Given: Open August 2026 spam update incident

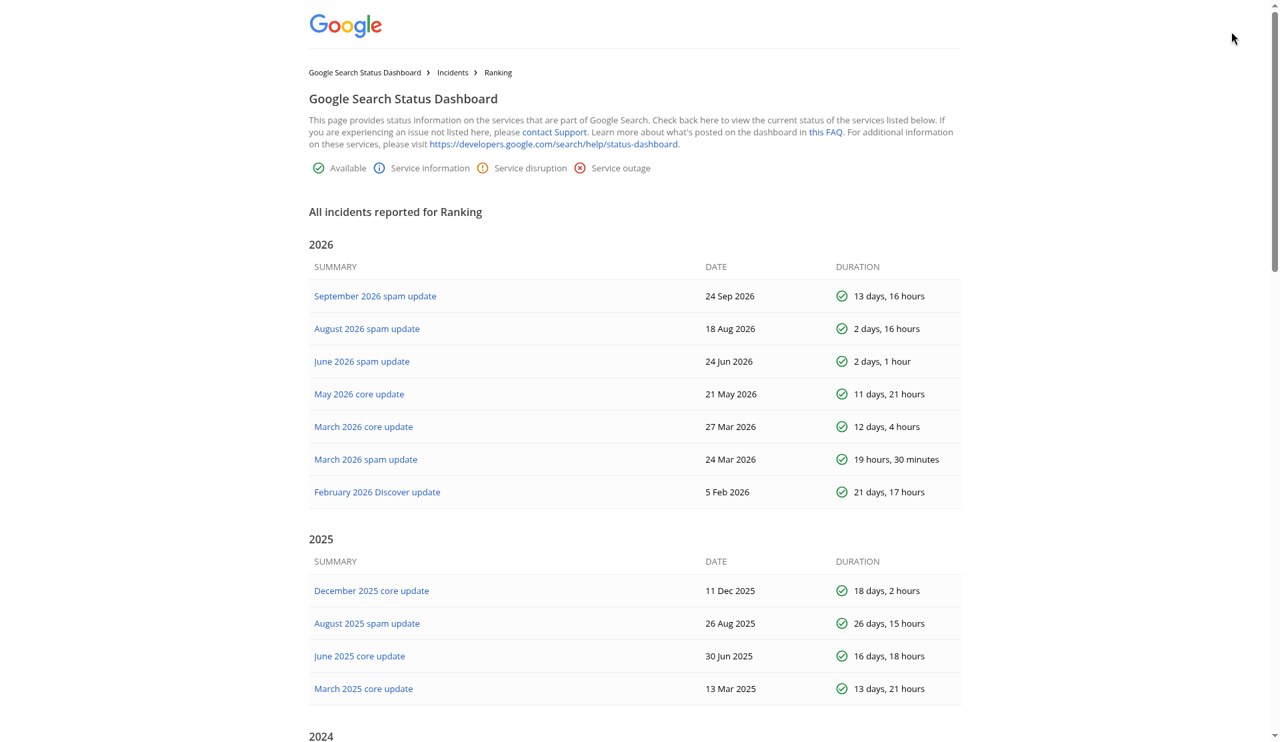Looking at the screenshot, I should 367,329.
